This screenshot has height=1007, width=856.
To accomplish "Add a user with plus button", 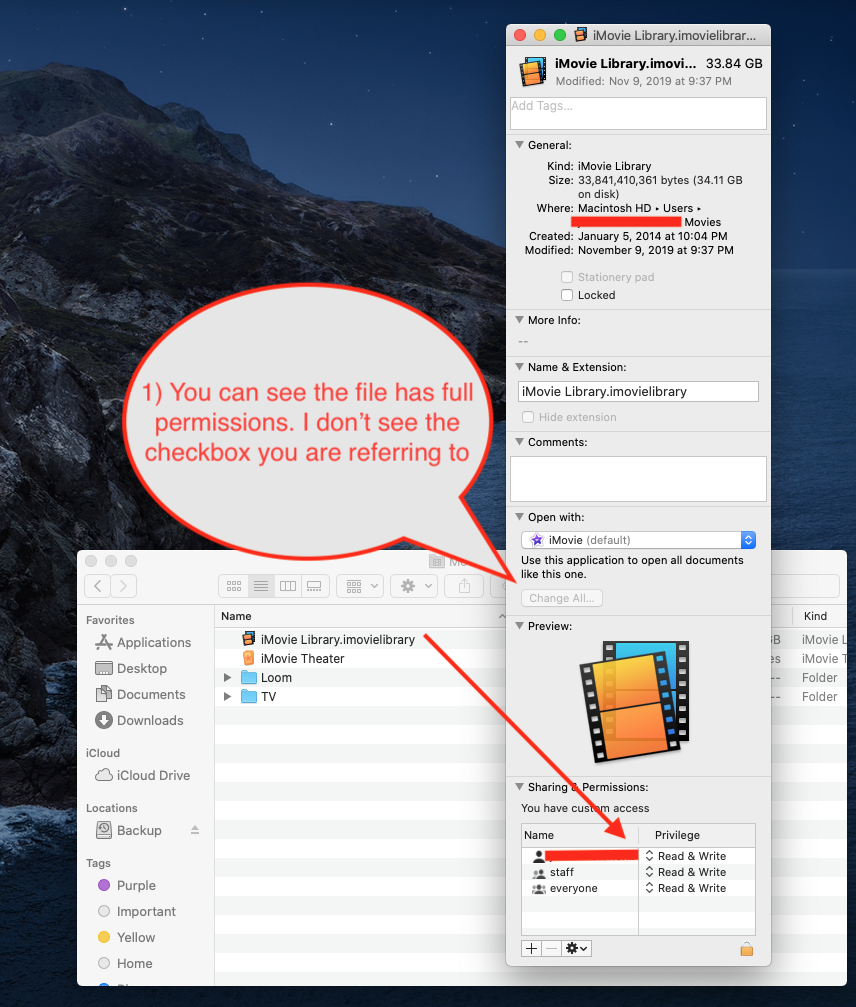I will coord(532,949).
